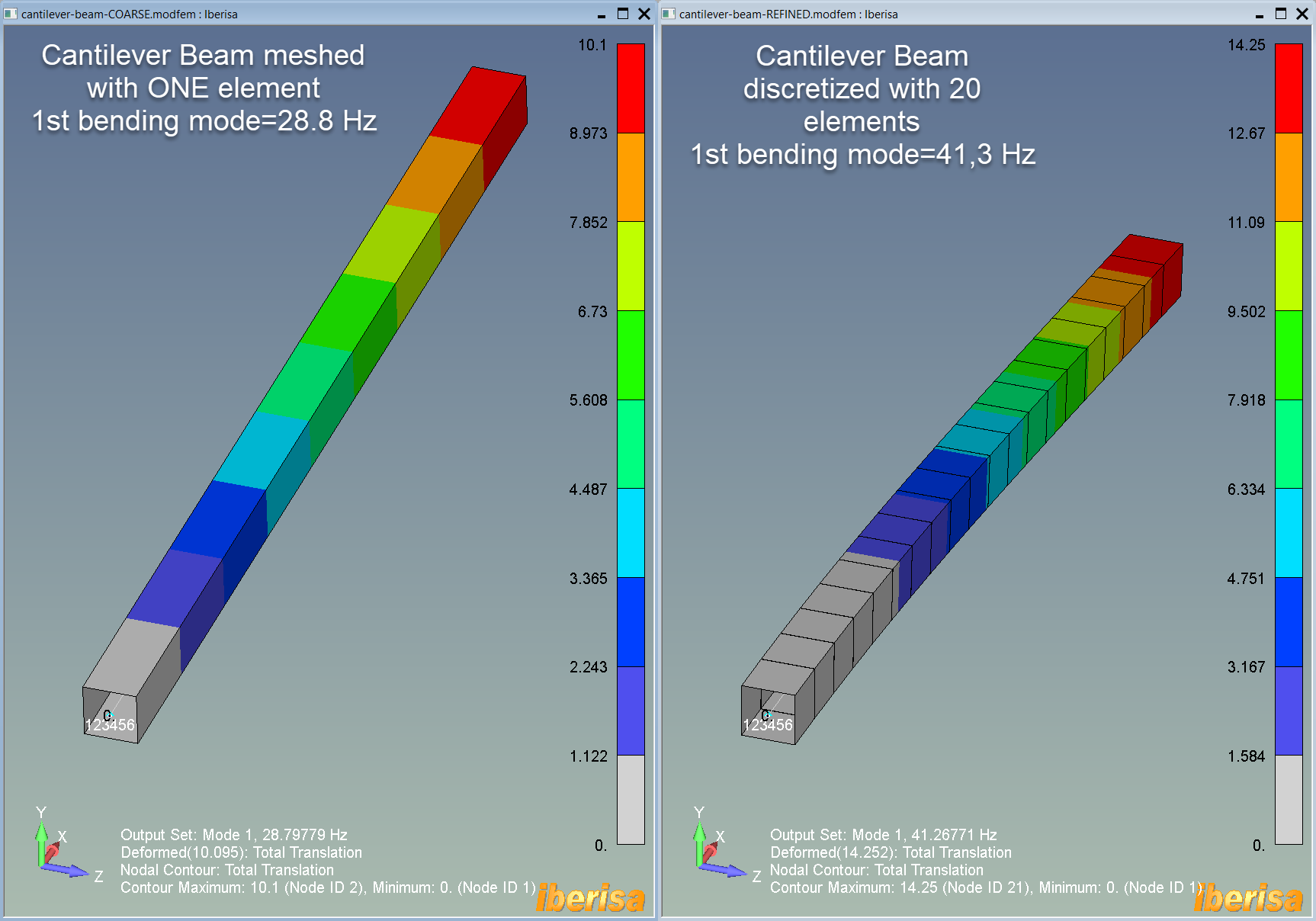The height and width of the screenshot is (921, 1316).
Task: Click the cyan band of COARSE legend
Action: pos(631,533)
